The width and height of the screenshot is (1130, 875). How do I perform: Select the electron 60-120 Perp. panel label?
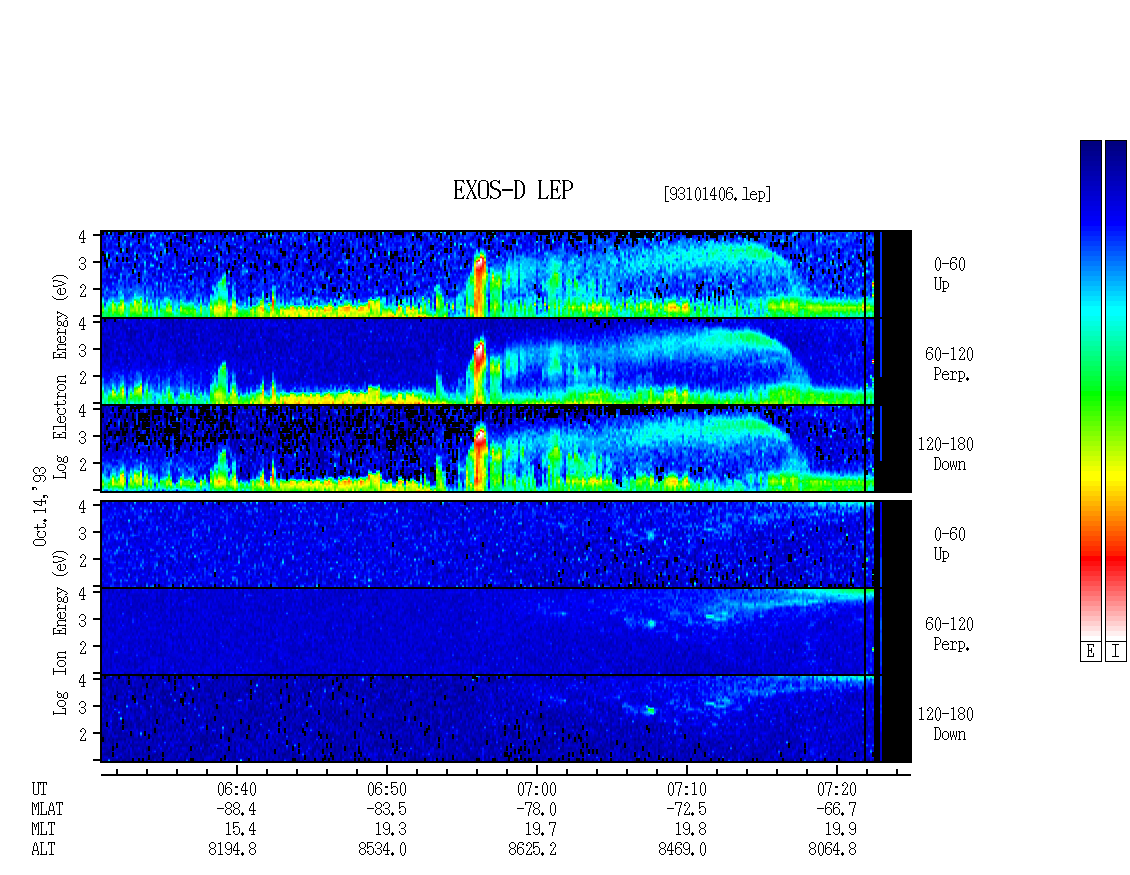click(949, 364)
